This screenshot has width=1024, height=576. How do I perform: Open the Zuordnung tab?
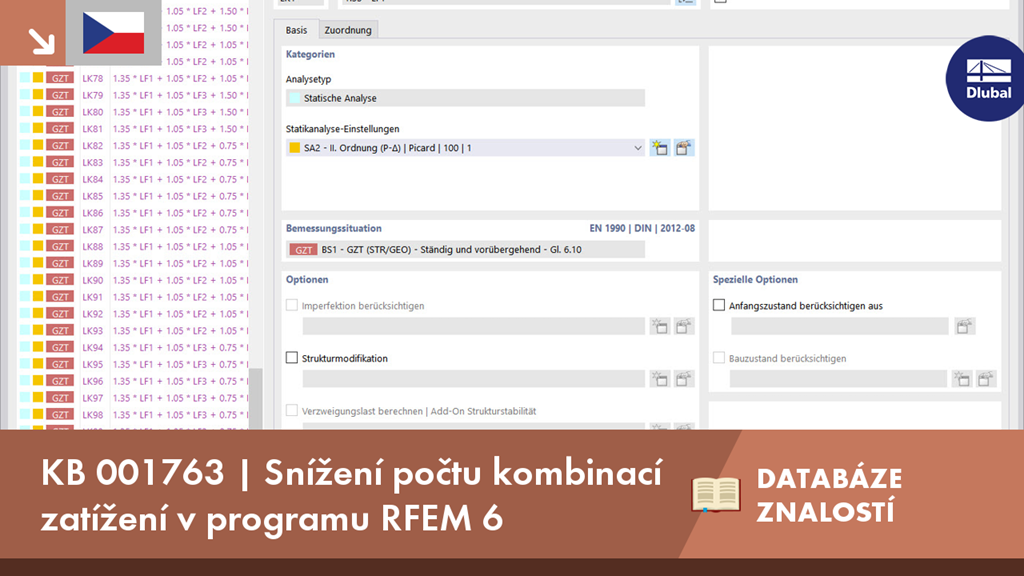pyautogui.click(x=348, y=30)
